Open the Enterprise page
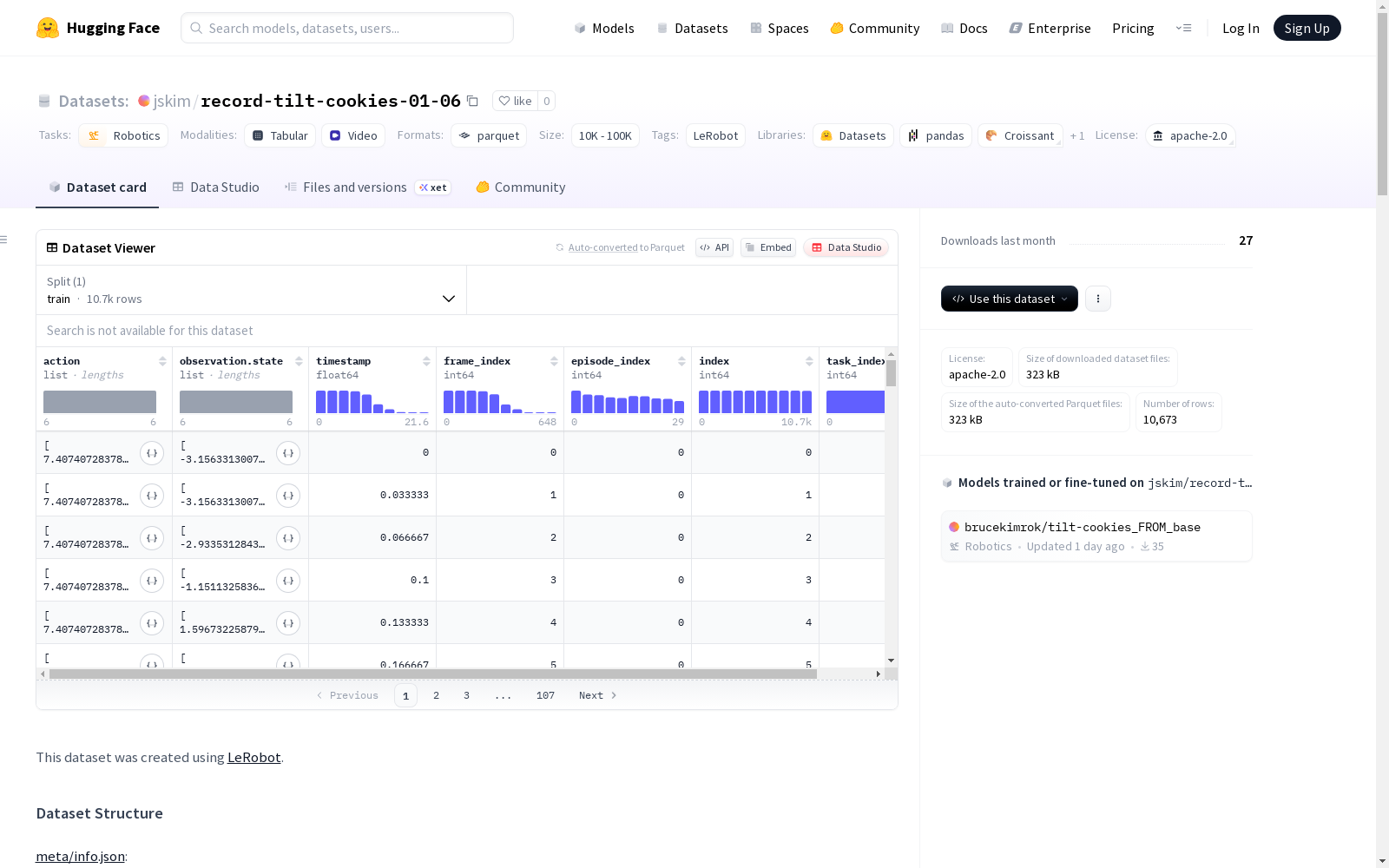The height and width of the screenshot is (868, 1389). click(x=1050, y=28)
